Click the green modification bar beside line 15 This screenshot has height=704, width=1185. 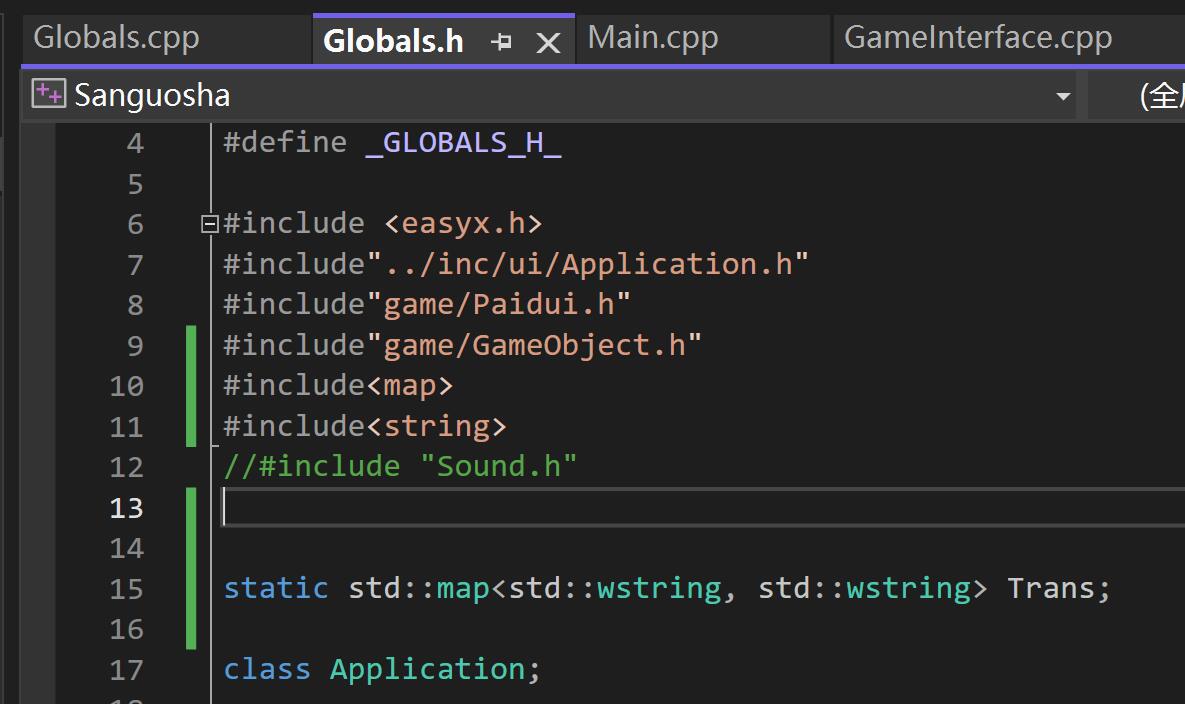(191, 588)
